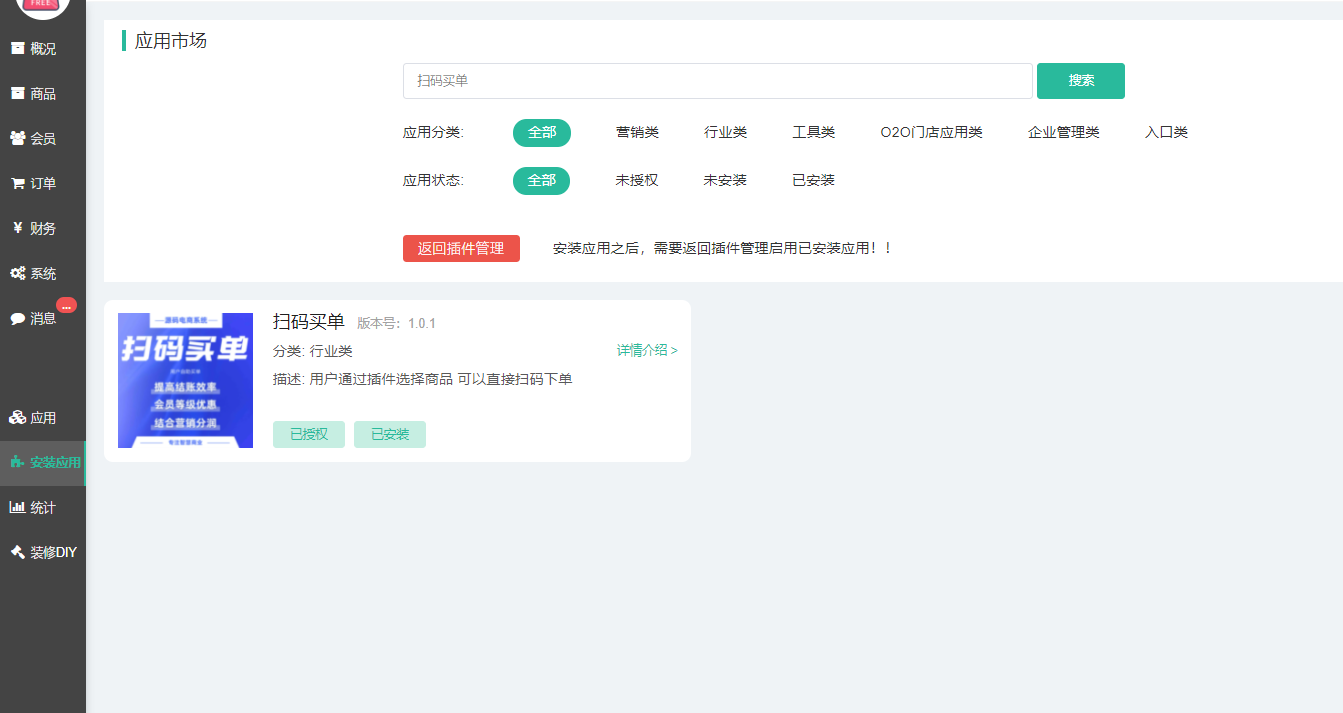This screenshot has height=713, width=1343.
Task: Select 全部 under 应用分类 filter
Action: [x=541, y=133]
